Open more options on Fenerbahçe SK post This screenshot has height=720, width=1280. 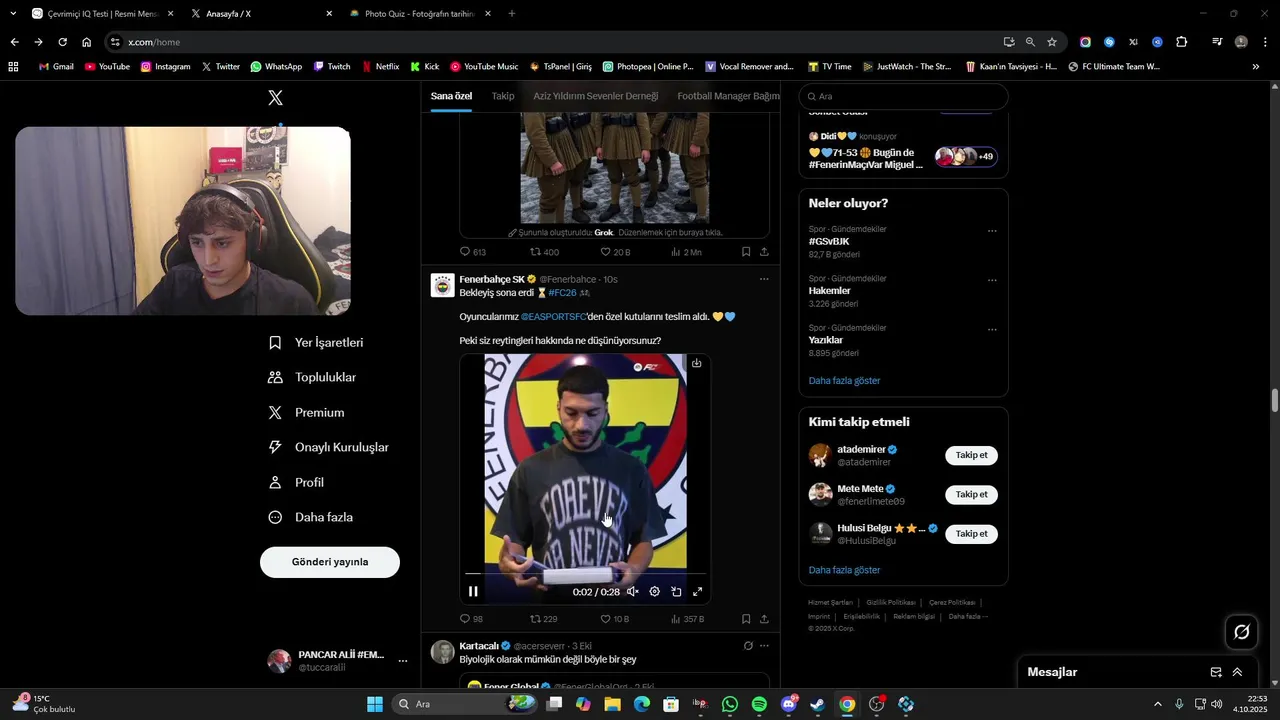[x=764, y=279]
